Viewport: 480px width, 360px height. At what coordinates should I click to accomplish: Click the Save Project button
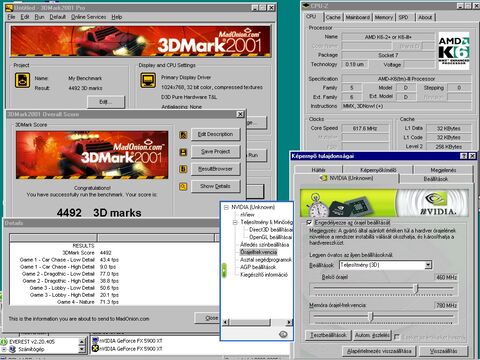point(215,152)
